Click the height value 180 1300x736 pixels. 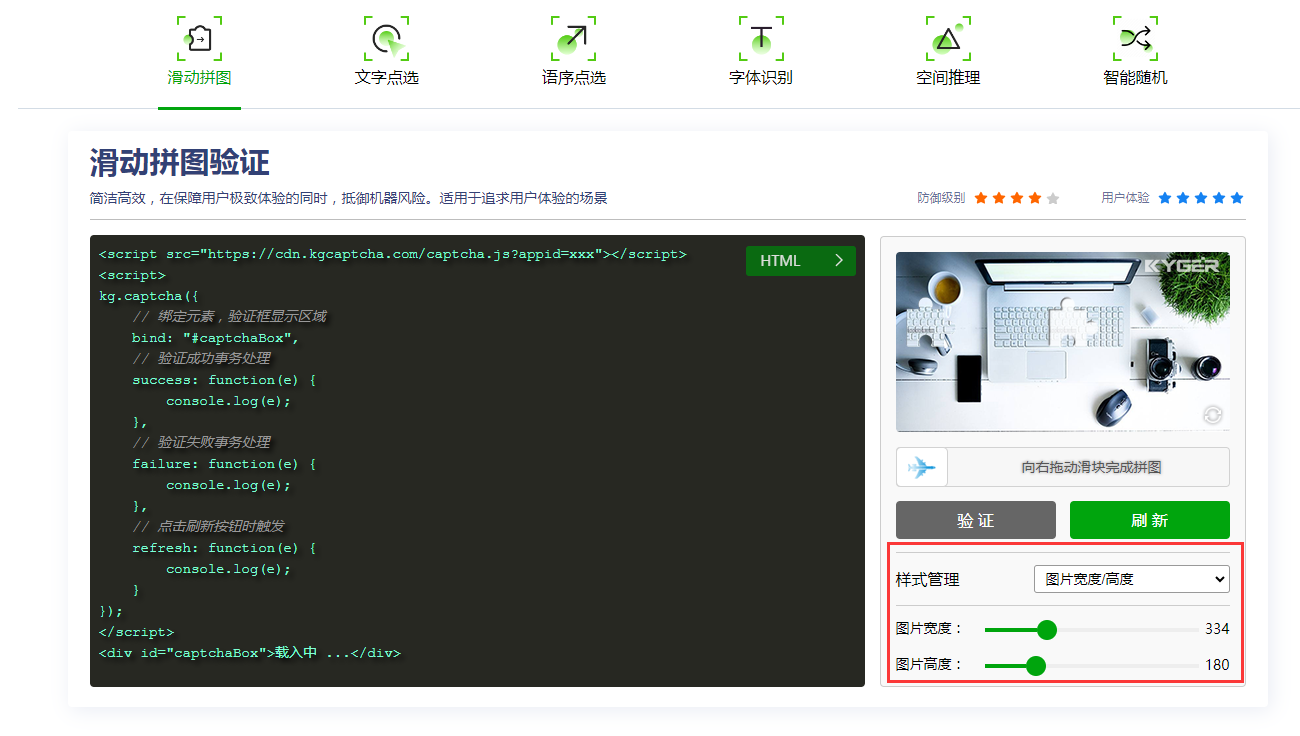[x=1217, y=665]
